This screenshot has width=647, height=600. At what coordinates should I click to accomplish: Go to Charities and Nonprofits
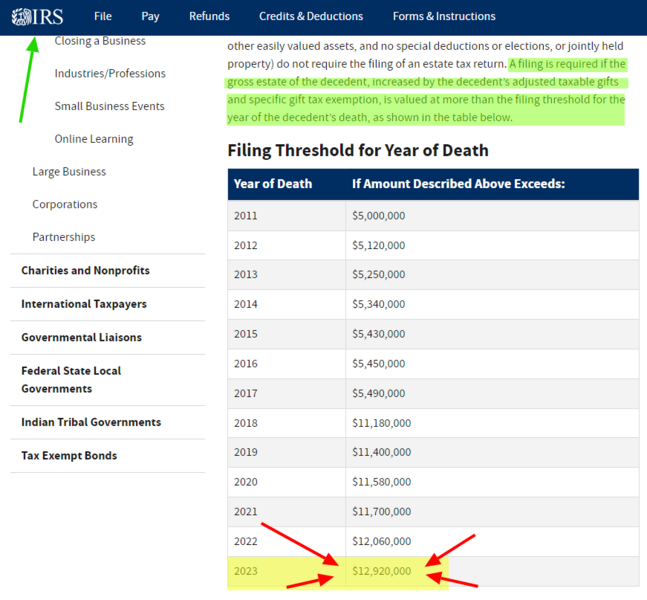pyautogui.click(x=85, y=271)
